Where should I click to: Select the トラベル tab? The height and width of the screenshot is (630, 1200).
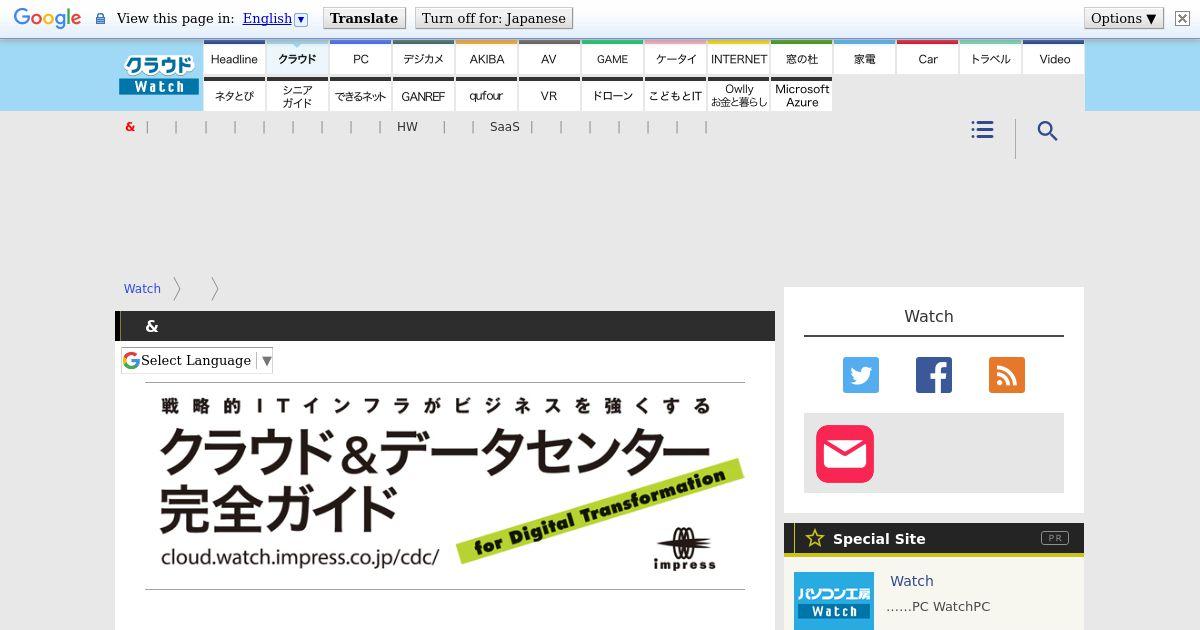(x=991, y=58)
